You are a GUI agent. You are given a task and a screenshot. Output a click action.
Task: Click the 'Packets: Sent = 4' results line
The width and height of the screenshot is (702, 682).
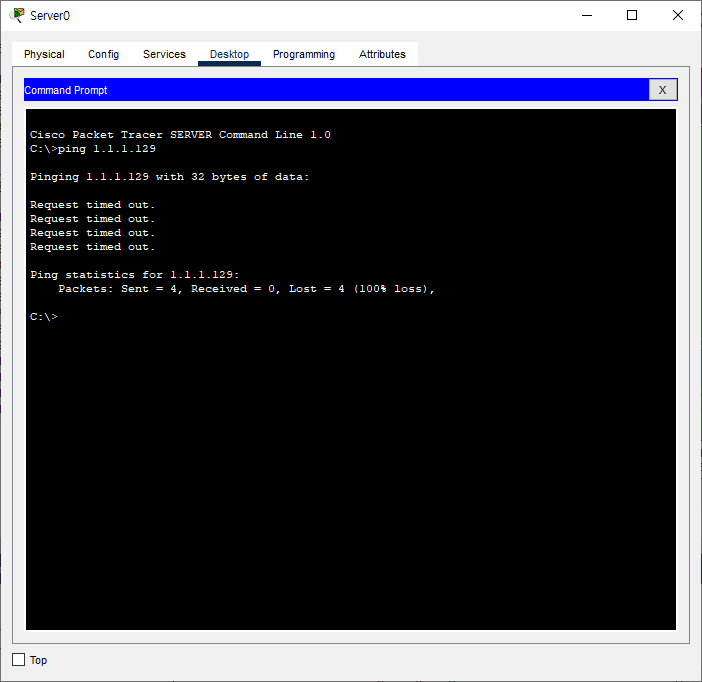246,289
